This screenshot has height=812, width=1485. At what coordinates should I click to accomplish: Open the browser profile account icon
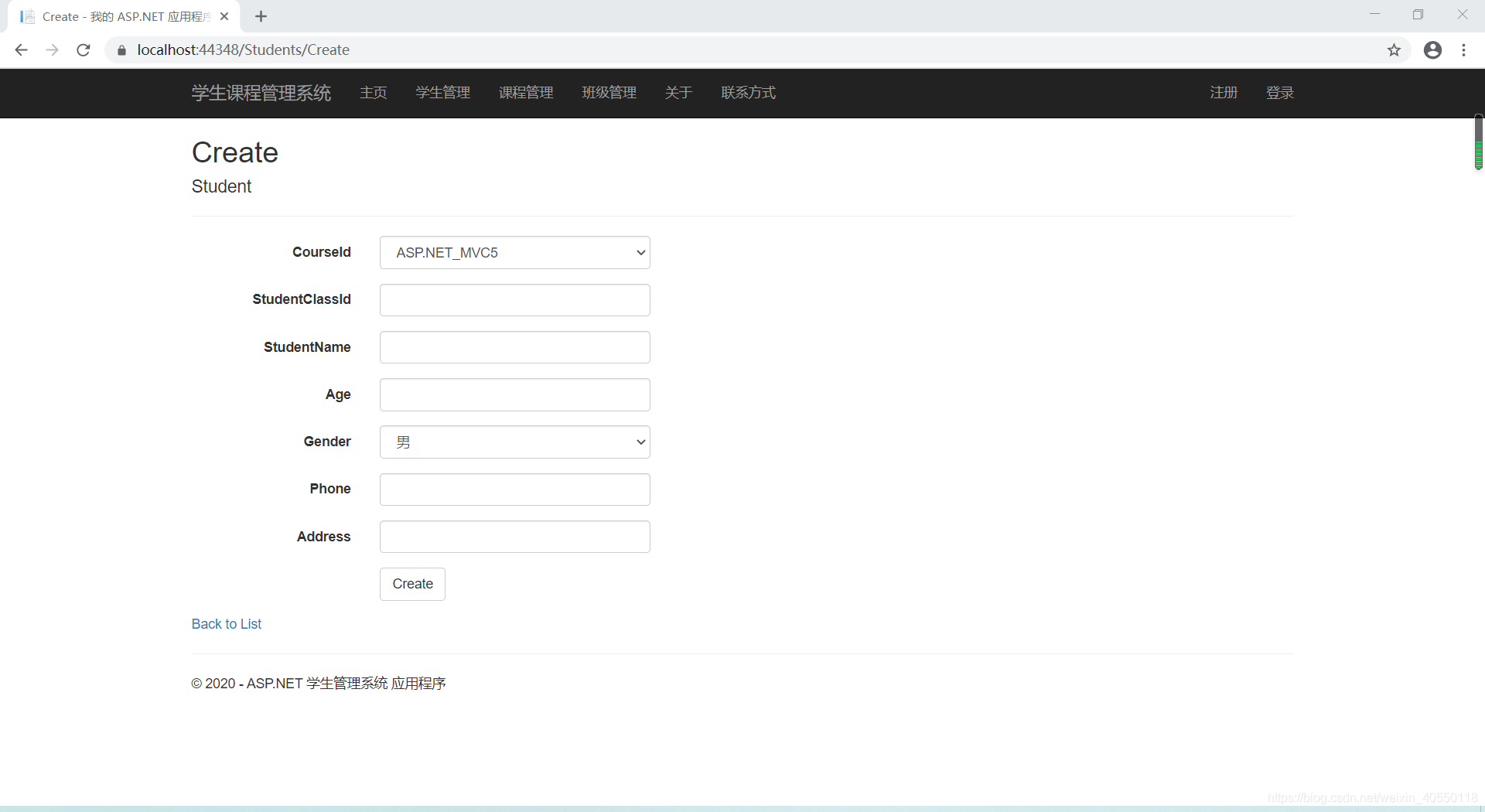pos(1432,50)
